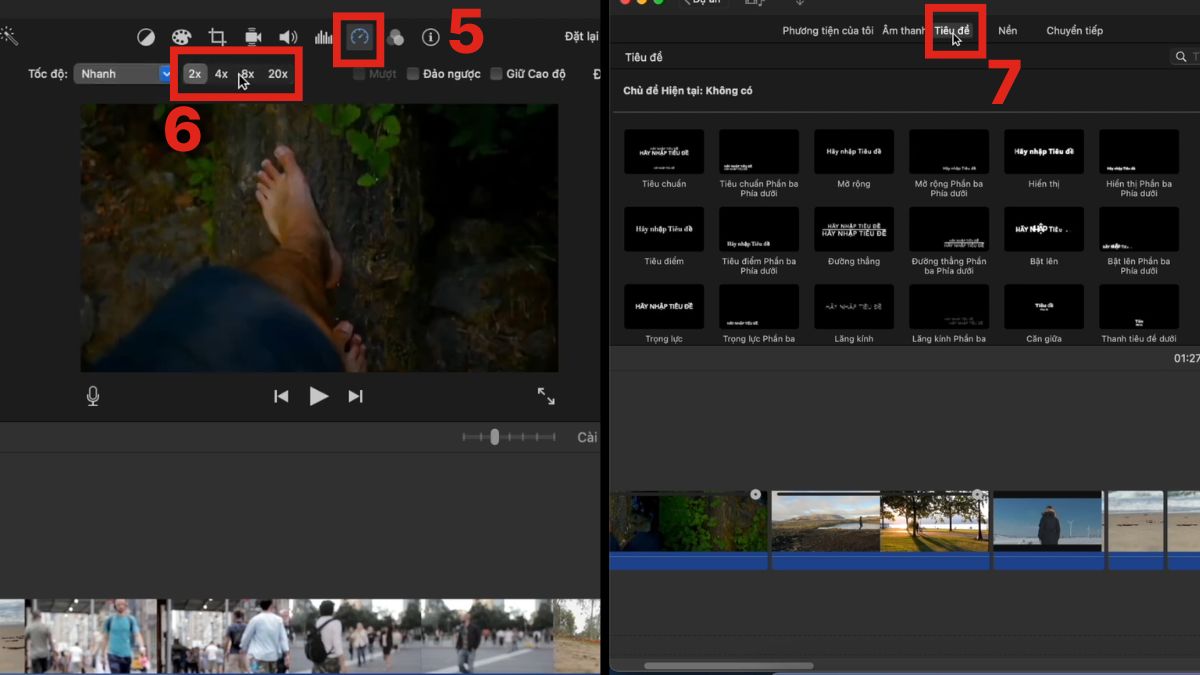Select the Trọng lực title thumbnail
This screenshot has height=675, width=1200.
point(664,307)
